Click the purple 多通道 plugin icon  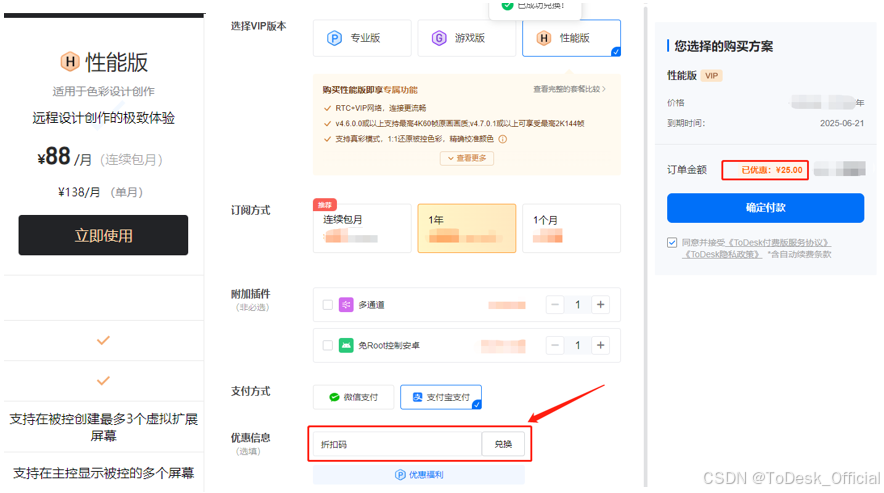click(x=346, y=305)
